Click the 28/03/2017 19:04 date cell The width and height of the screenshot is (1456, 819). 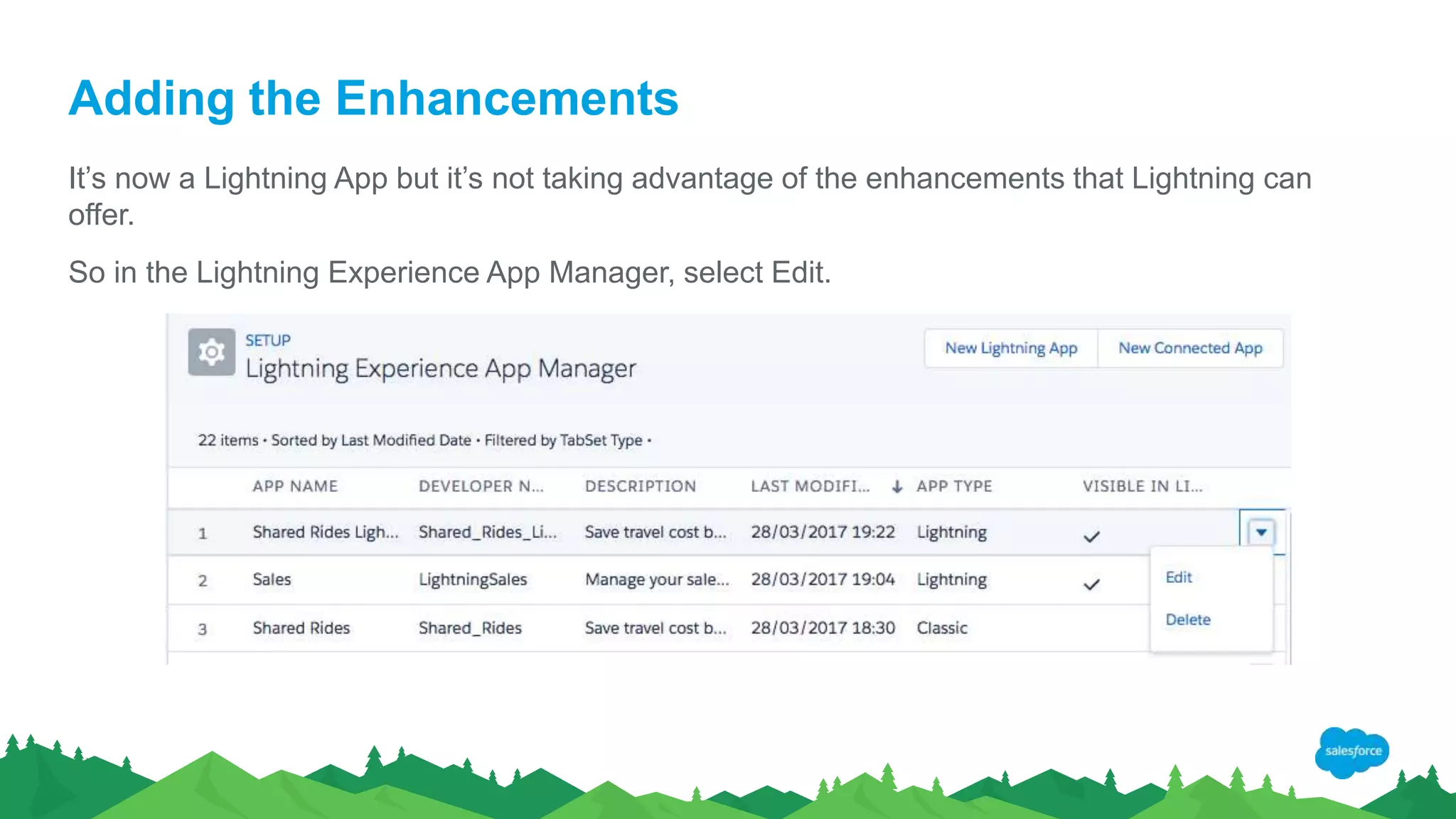point(823,579)
